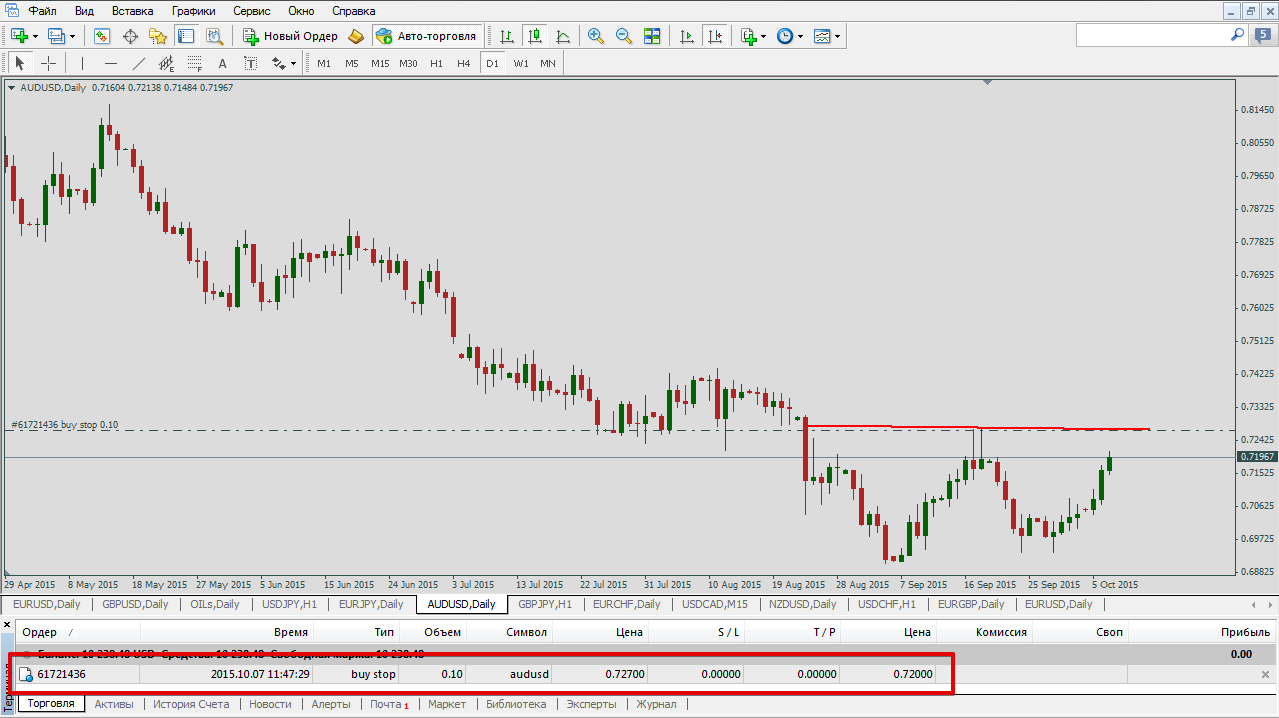
Task: Switch chart to line chart mode
Action: tap(563, 36)
